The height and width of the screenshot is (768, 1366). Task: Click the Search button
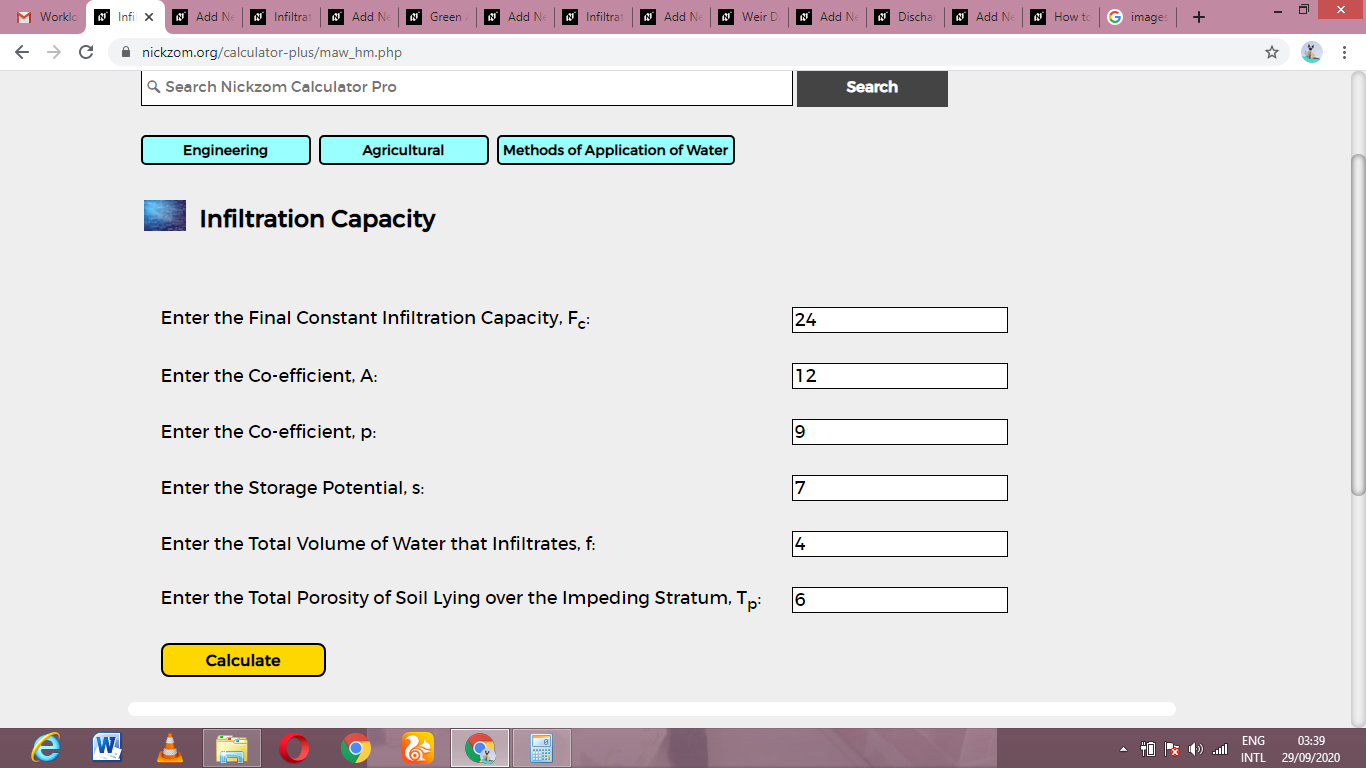tap(872, 87)
